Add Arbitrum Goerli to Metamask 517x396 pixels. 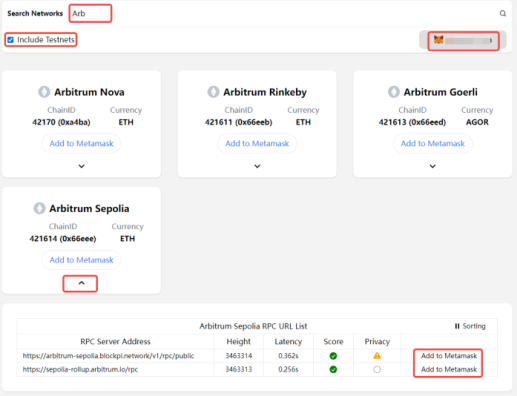point(433,144)
